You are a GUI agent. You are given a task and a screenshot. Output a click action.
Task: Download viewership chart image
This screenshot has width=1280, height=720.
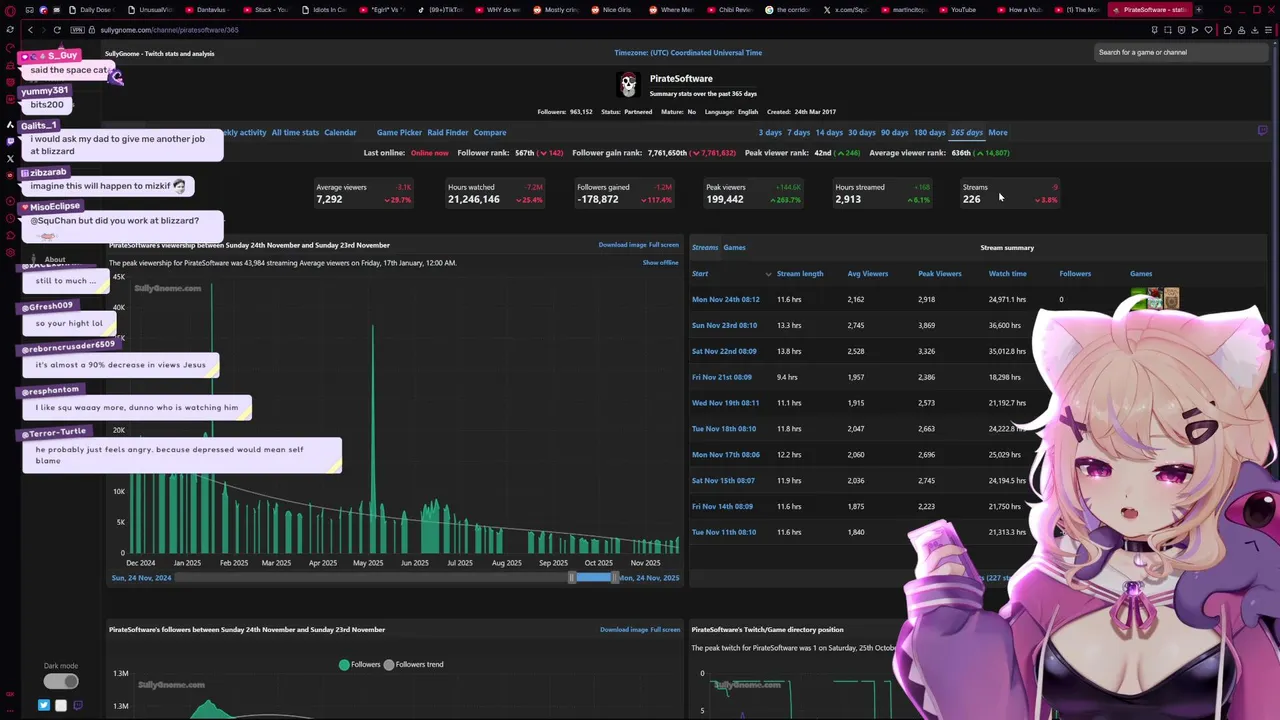click(622, 245)
